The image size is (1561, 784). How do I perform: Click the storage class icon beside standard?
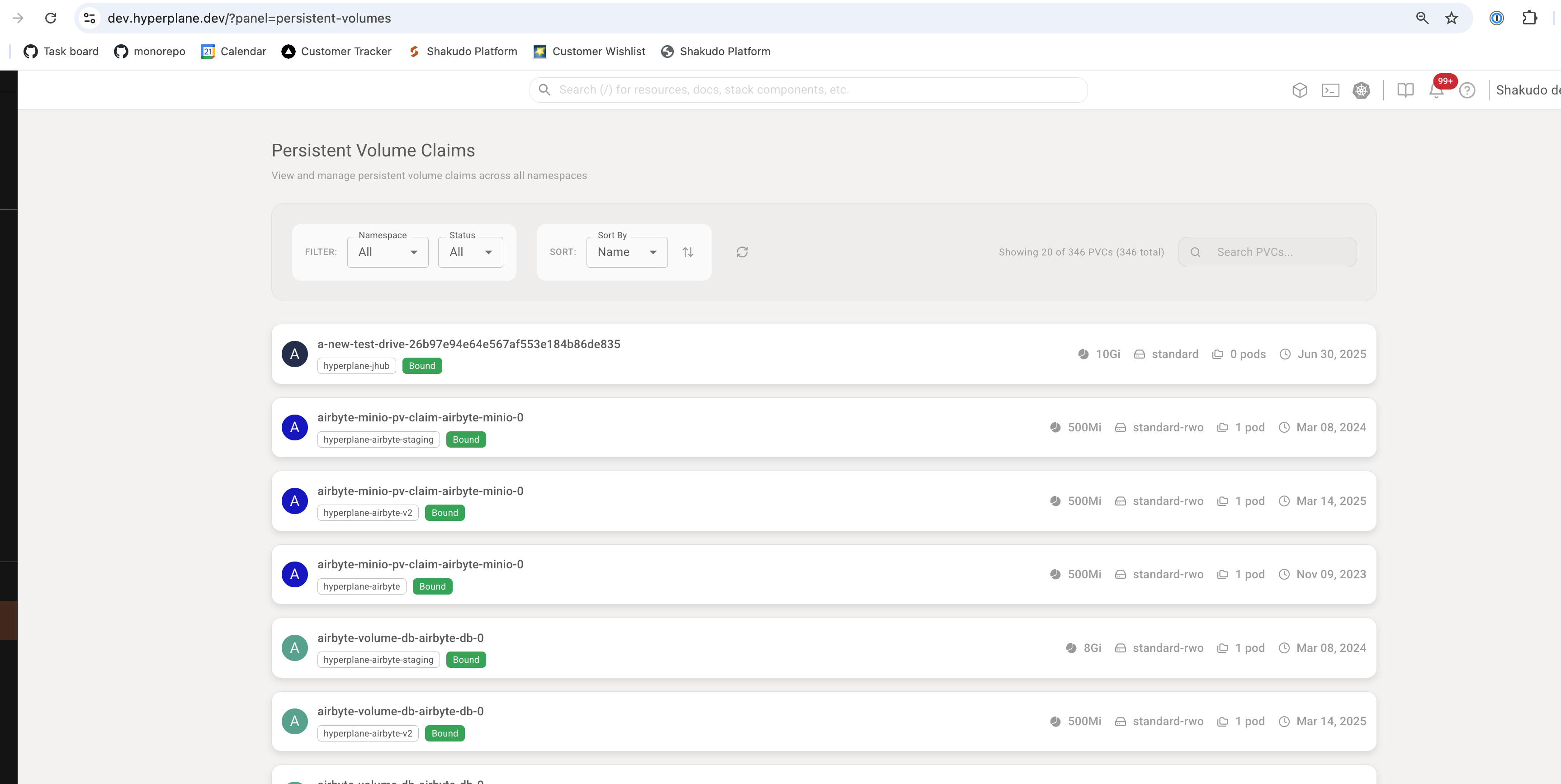pos(1139,354)
